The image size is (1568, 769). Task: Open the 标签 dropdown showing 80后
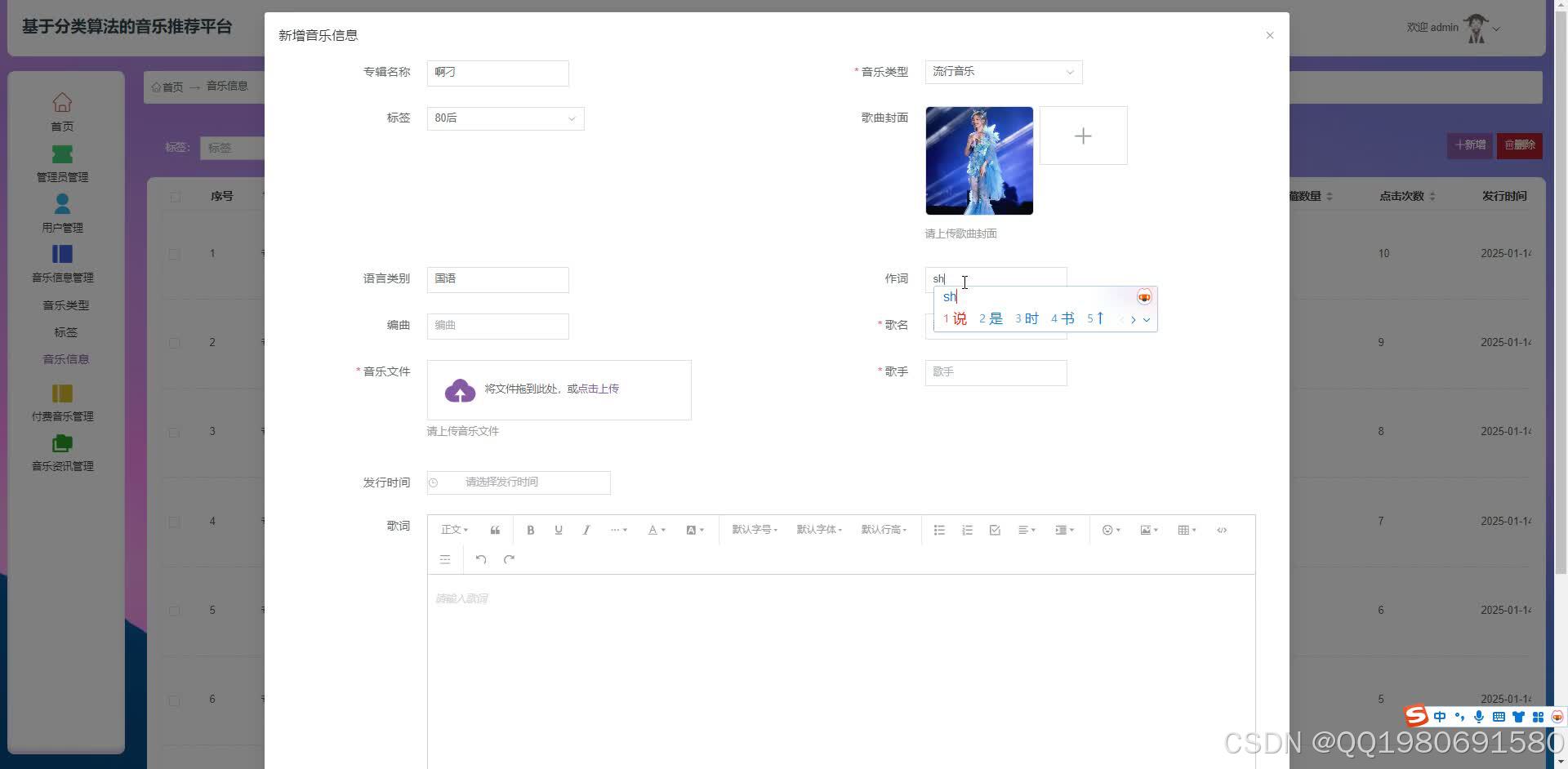(504, 118)
